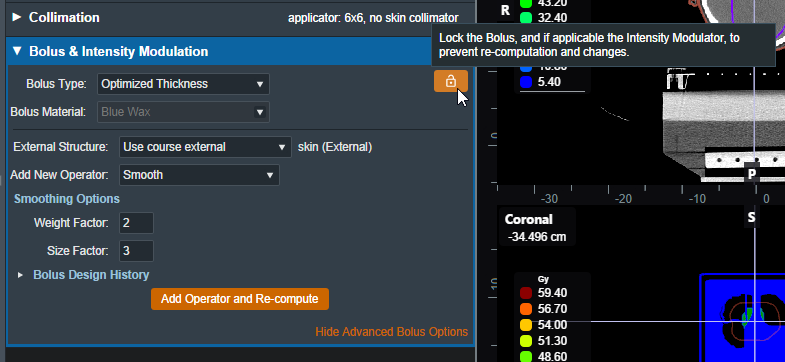Open the Bolus Material dropdown

(x=183, y=112)
